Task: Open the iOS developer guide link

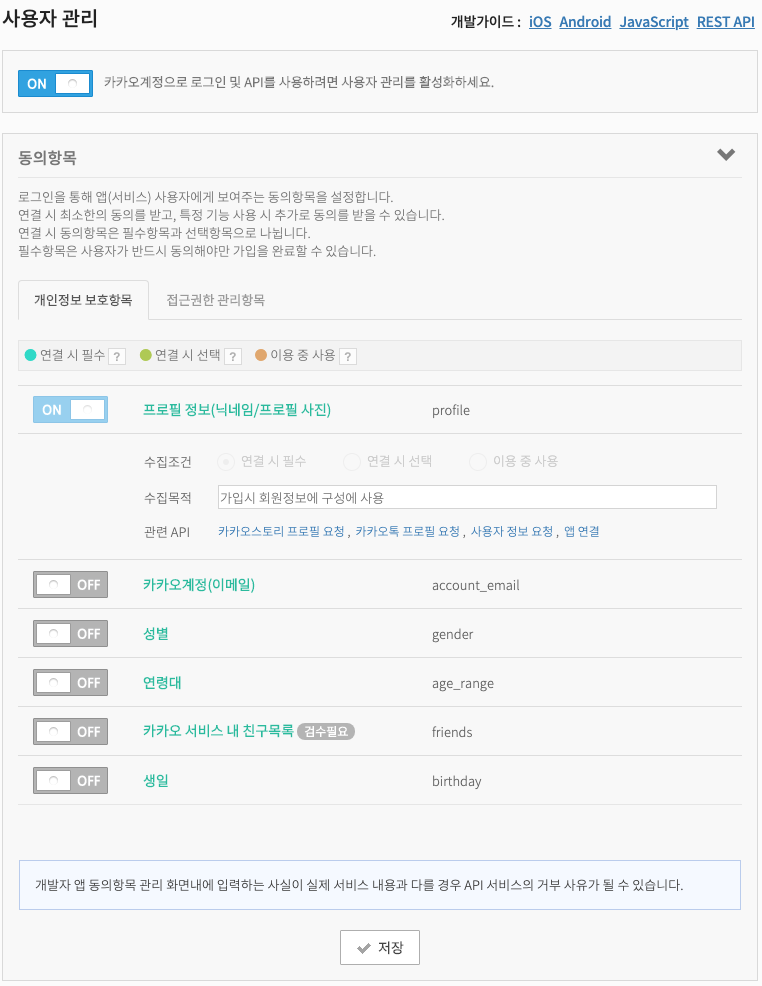Action: [x=540, y=22]
